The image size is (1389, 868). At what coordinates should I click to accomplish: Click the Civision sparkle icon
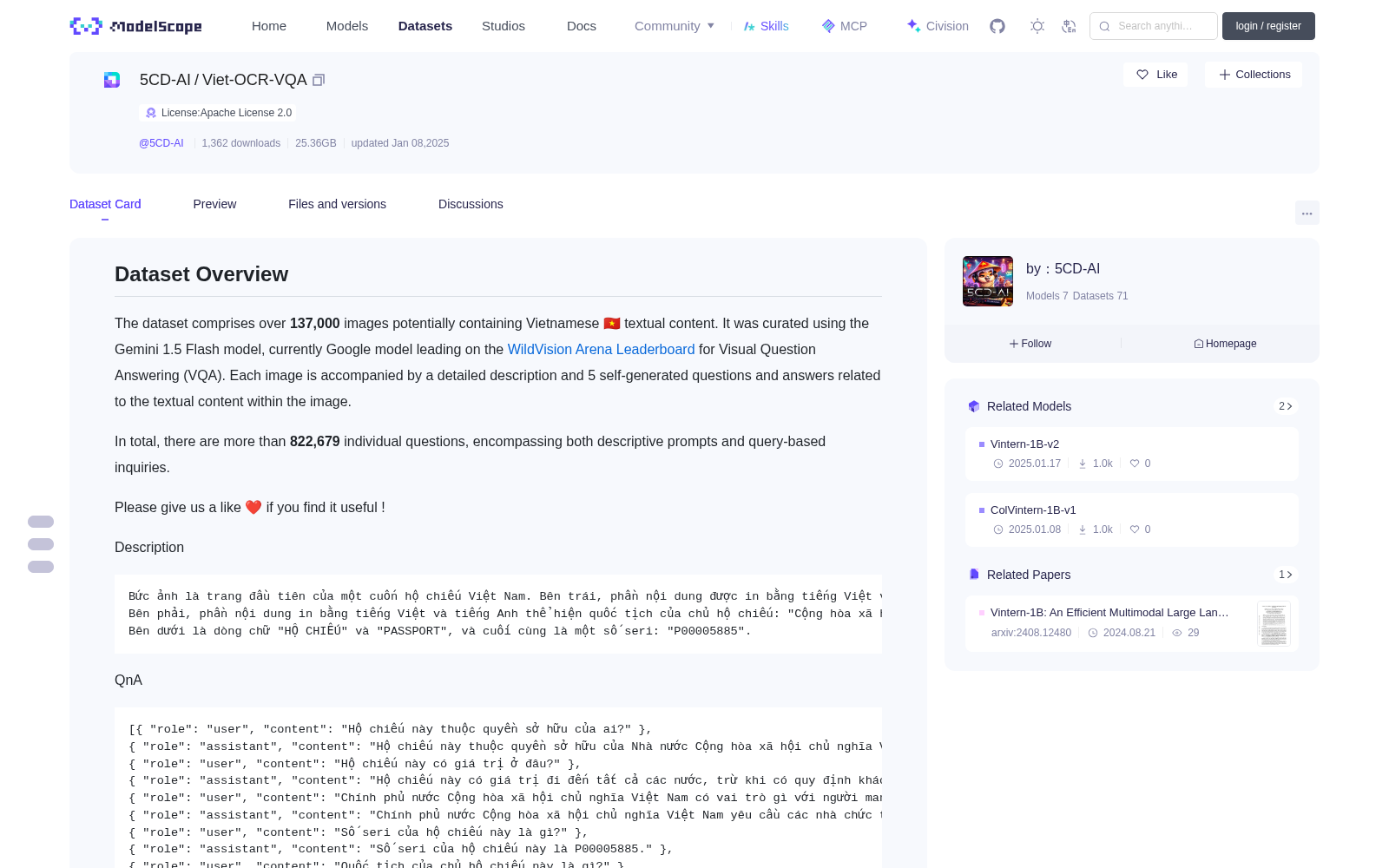click(x=913, y=26)
